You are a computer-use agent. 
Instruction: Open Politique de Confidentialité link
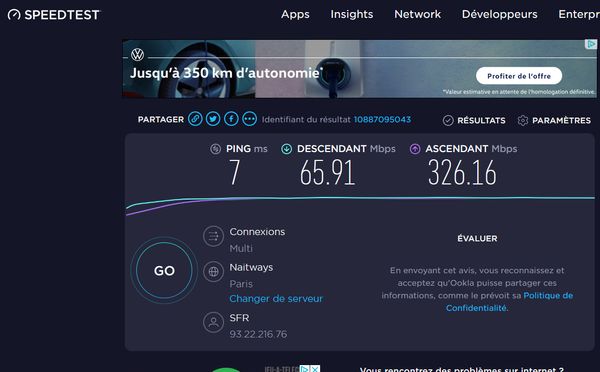pos(509,302)
